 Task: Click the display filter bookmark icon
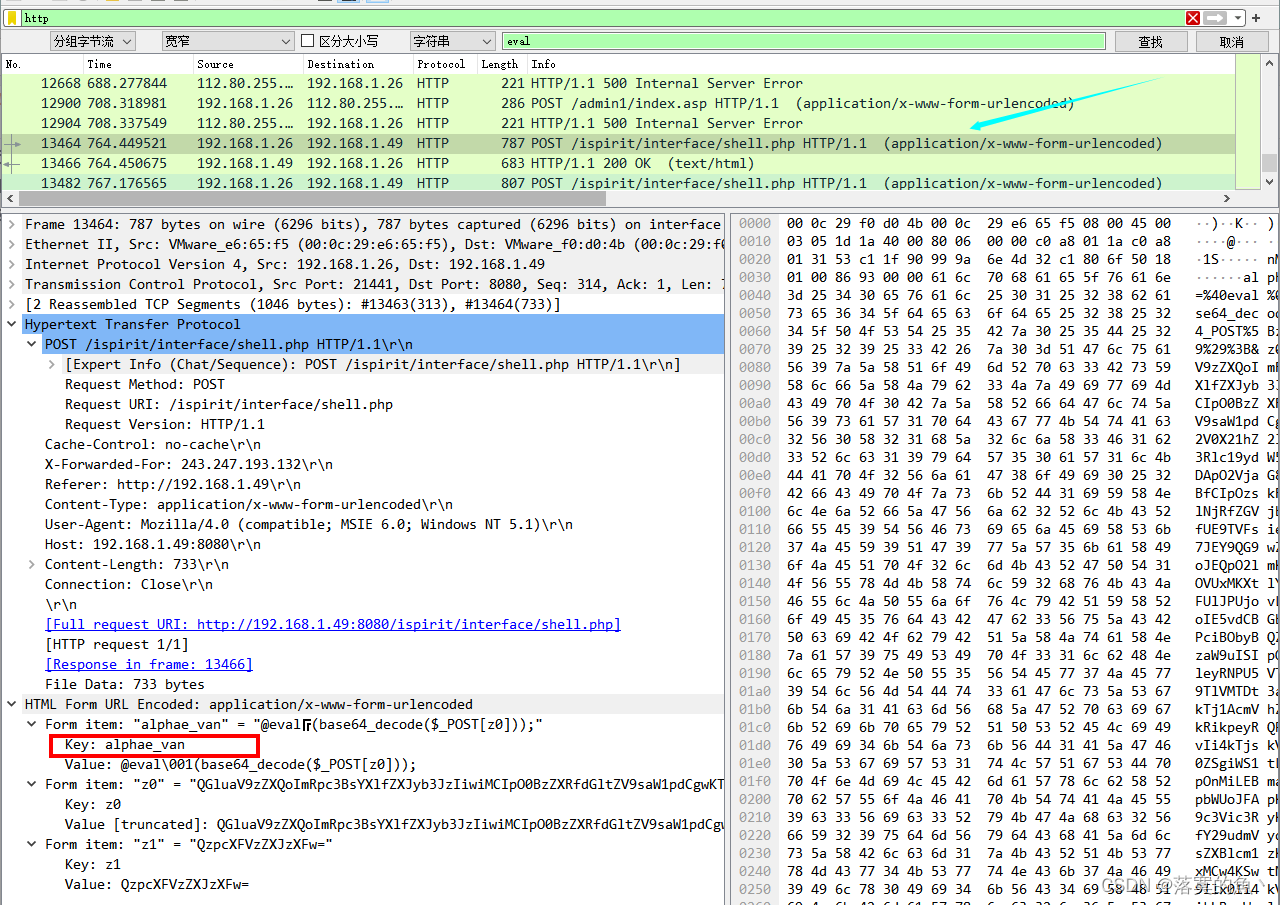pos(11,18)
